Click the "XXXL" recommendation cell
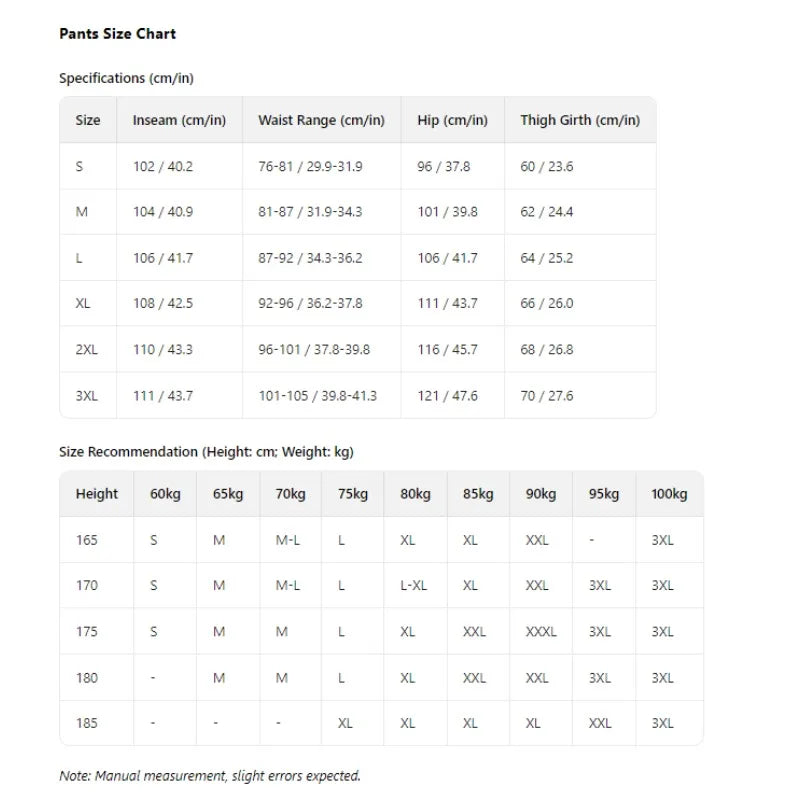Screen dimensions: 800x800 [541, 632]
